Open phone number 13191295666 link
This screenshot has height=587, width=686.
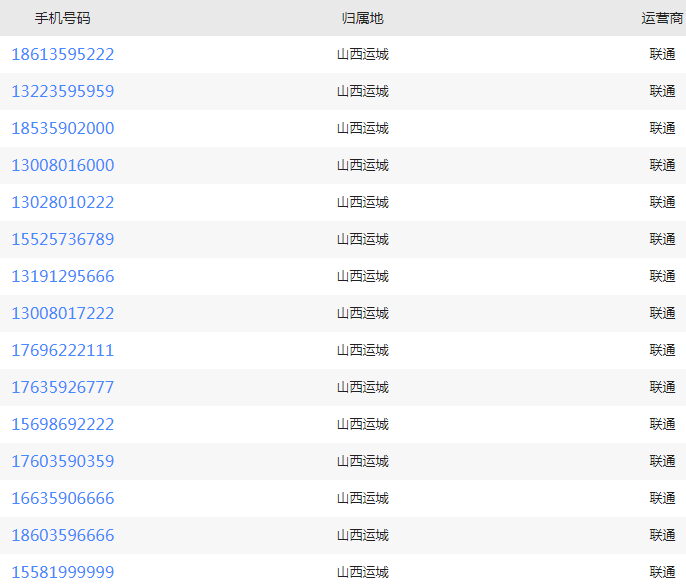click(63, 276)
